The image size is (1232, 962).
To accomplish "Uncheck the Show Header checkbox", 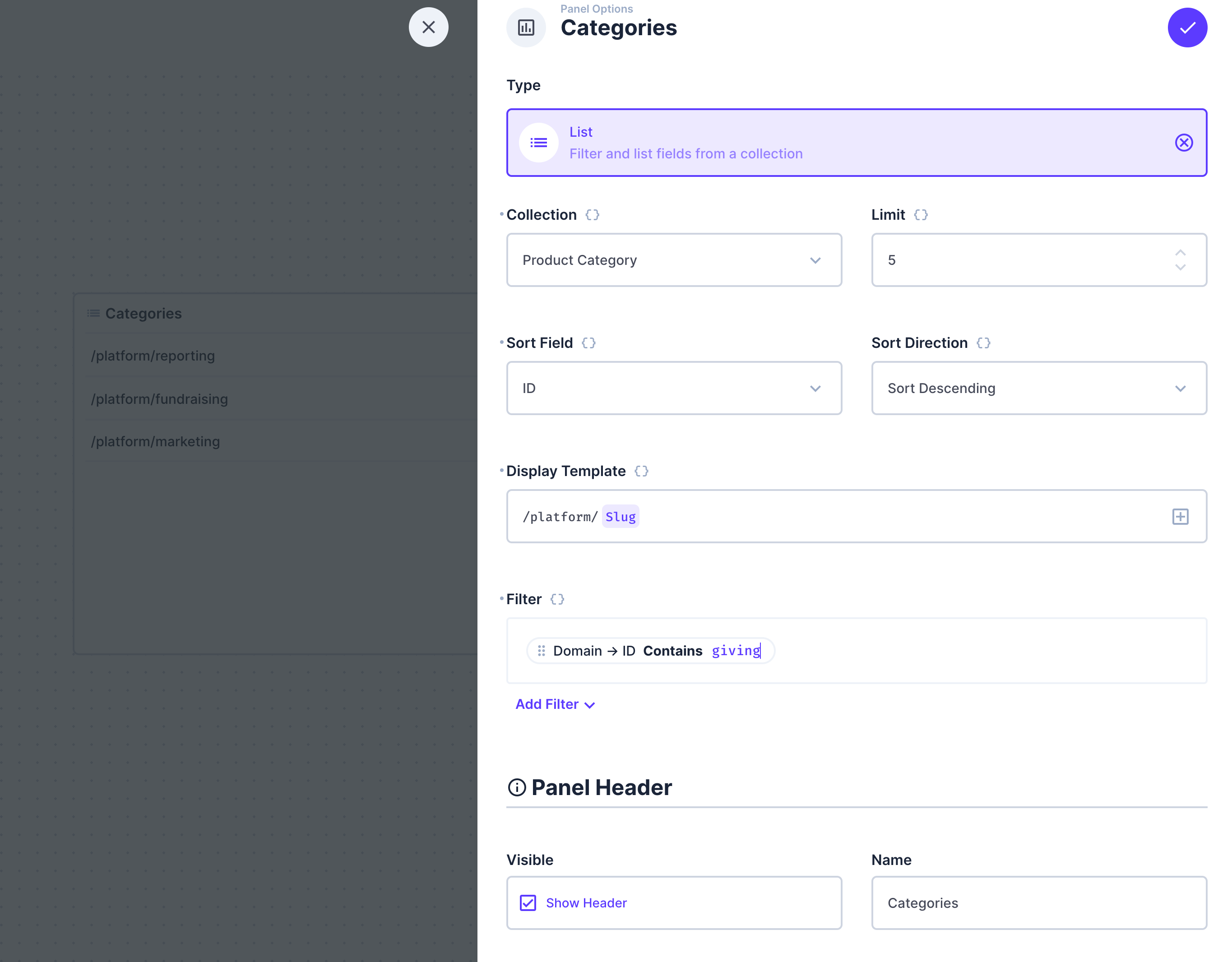I will [528, 903].
